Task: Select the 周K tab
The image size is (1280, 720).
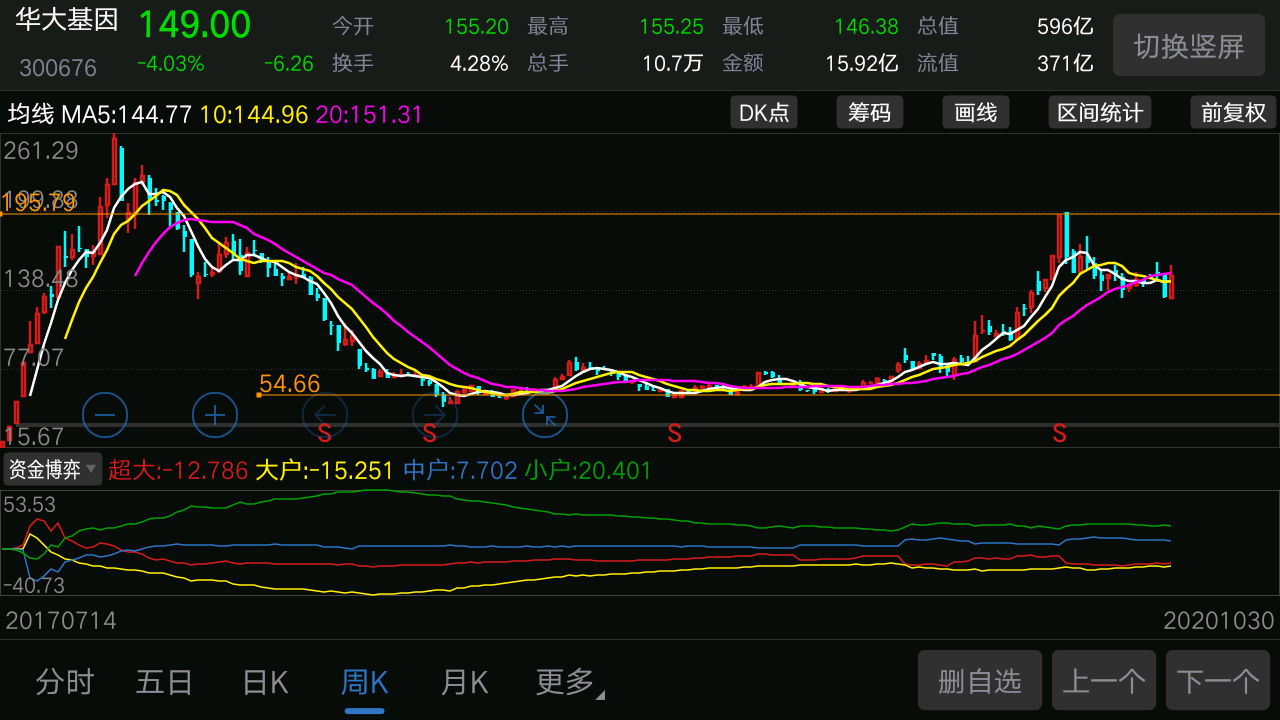Action: pos(365,683)
